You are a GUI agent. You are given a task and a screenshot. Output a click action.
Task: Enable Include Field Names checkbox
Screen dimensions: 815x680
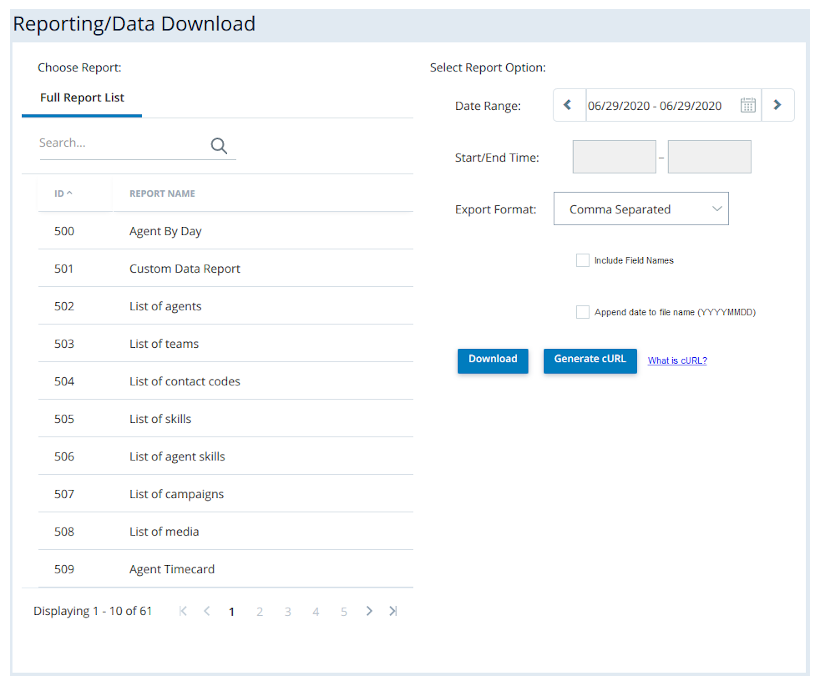click(x=583, y=260)
